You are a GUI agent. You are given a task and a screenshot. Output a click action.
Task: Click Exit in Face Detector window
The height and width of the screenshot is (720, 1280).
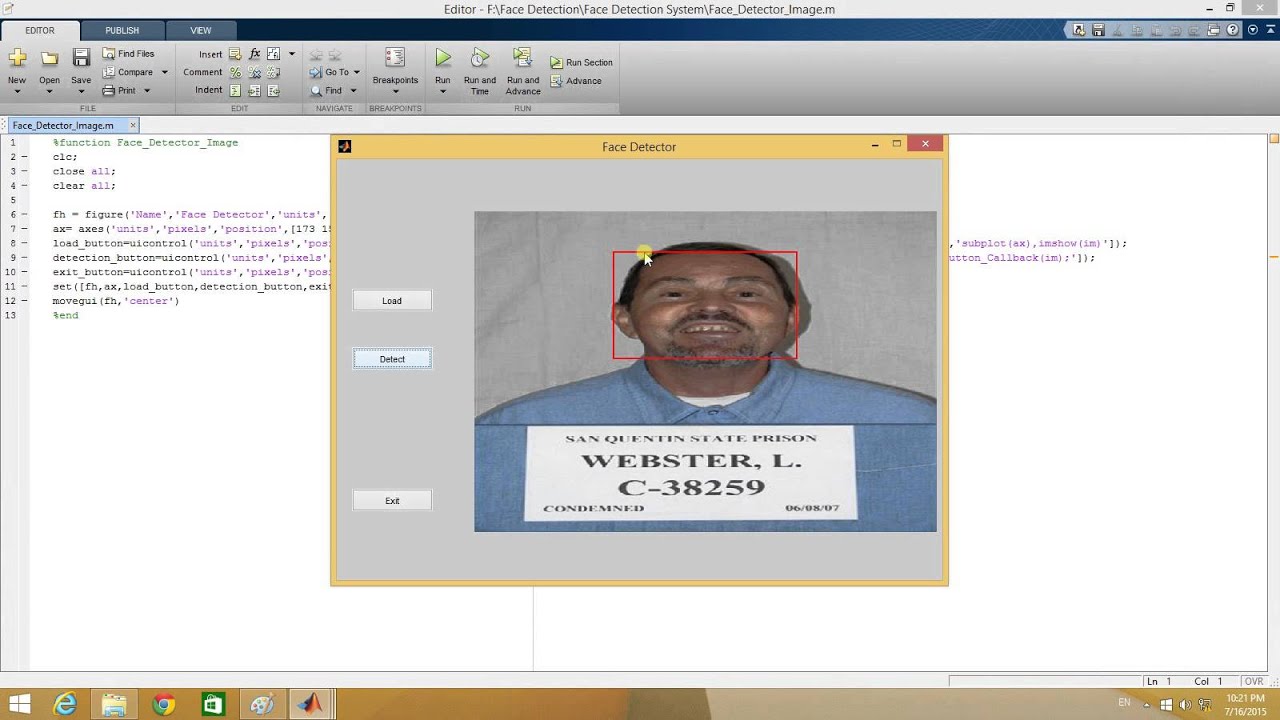coord(392,500)
